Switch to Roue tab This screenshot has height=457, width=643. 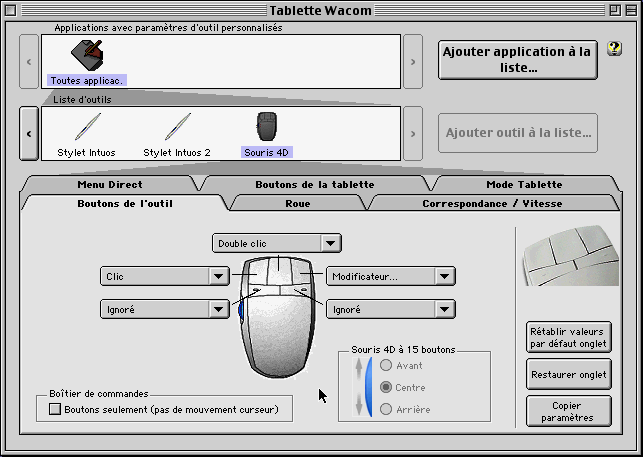click(x=298, y=203)
